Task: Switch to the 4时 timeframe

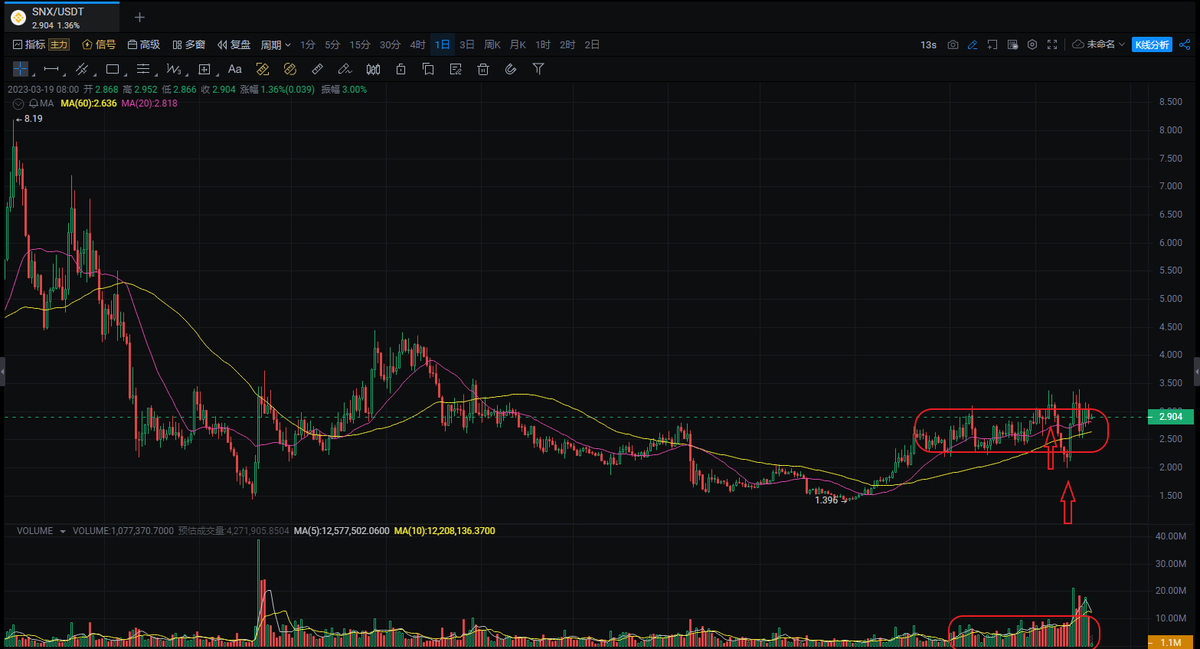Action: [x=417, y=45]
